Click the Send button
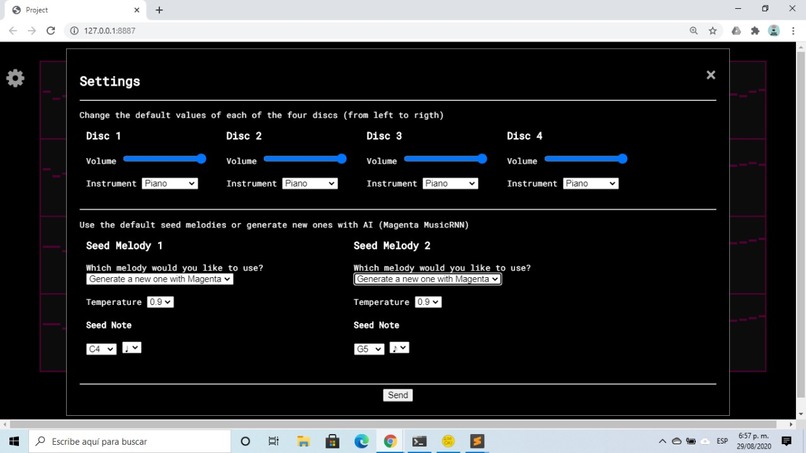 coord(398,395)
